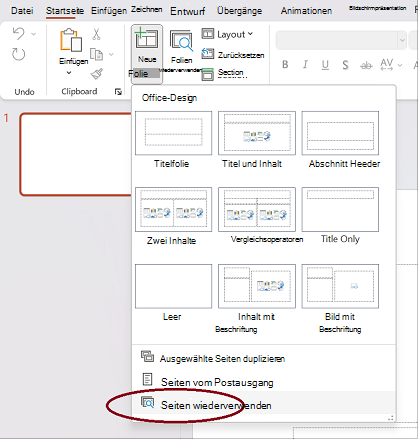Select the Titel und Inhalt layout
The image size is (418, 439).
[x=257, y=133]
